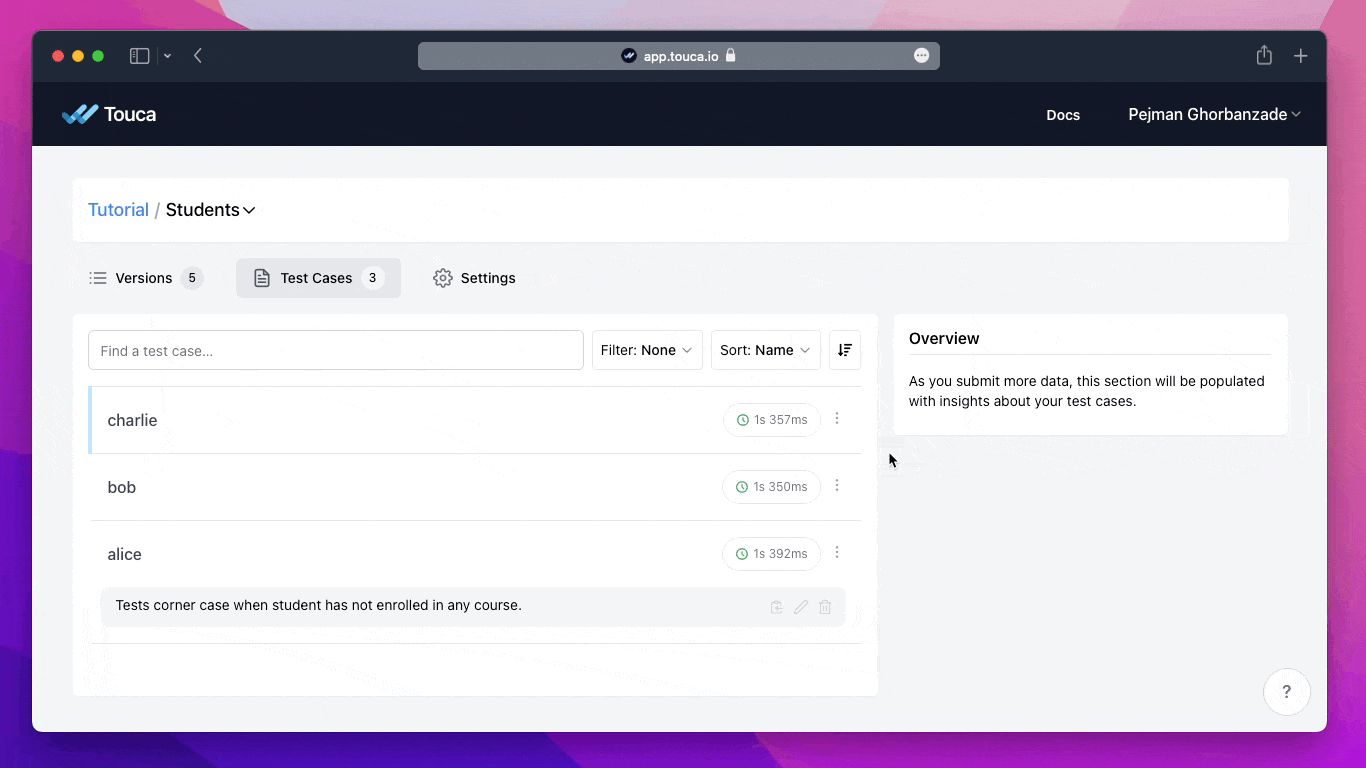
Task: Select the bob test case
Action: coord(474,487)
